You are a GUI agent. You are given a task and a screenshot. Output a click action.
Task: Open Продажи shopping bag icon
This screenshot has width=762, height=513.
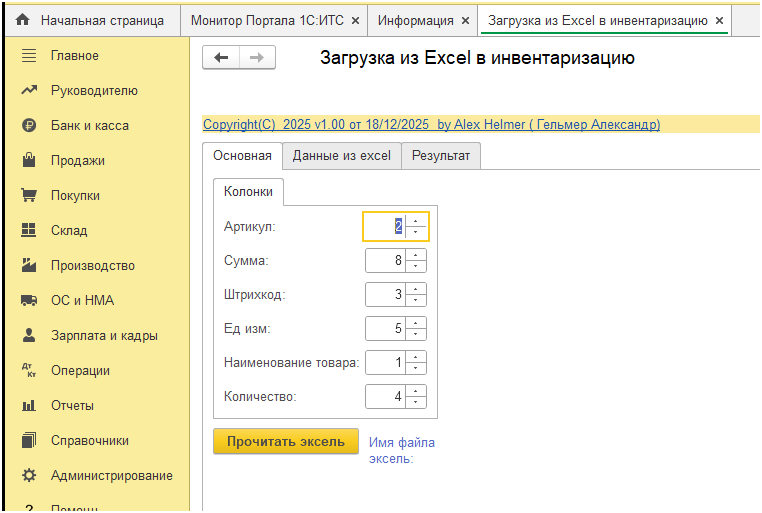[29, 161]
